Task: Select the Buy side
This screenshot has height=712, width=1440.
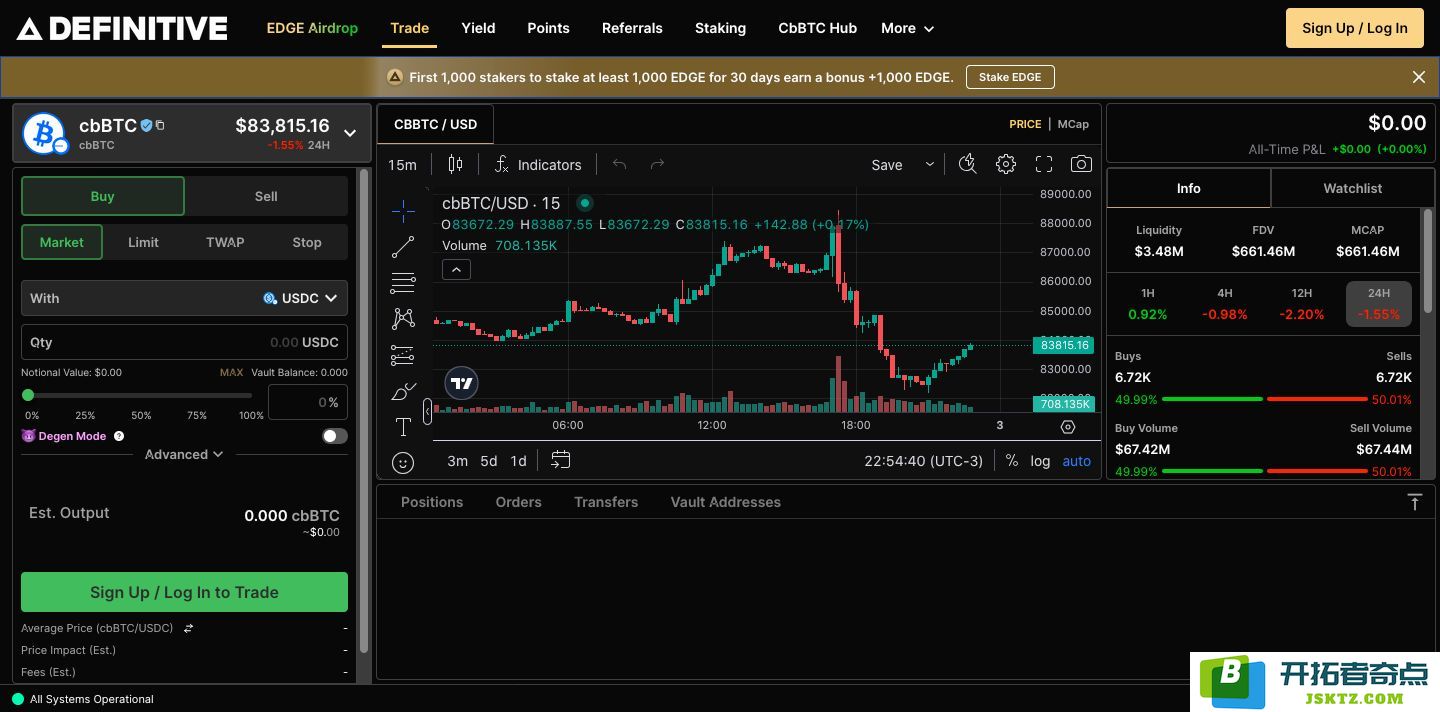Action: [x=103, y=196]
